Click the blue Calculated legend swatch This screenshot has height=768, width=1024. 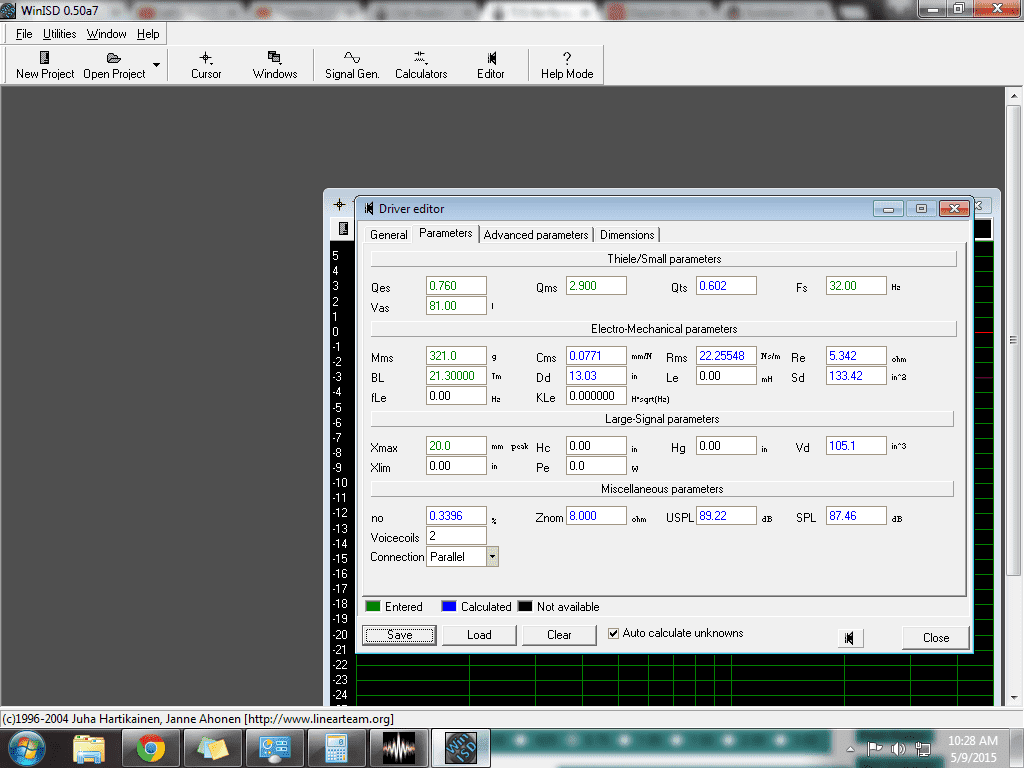coord(449,606)
